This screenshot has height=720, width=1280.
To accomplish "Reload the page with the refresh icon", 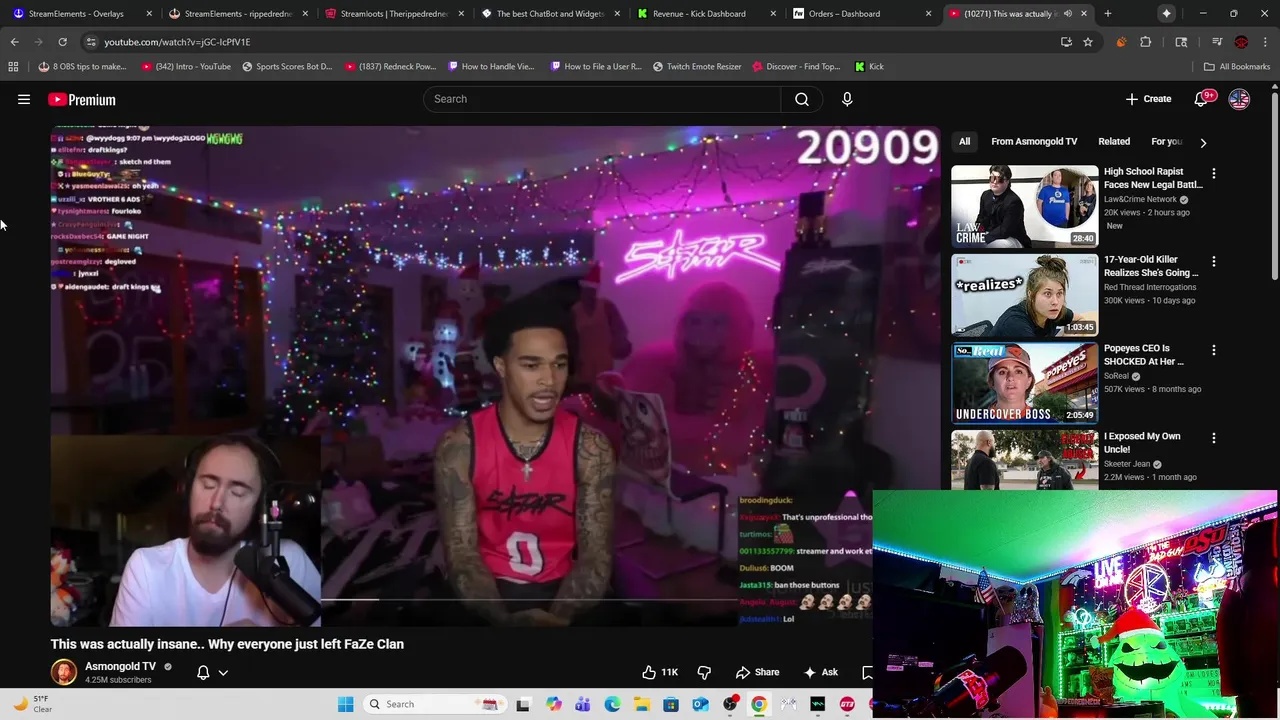I will pyautogui.click(x=62, y=42).
